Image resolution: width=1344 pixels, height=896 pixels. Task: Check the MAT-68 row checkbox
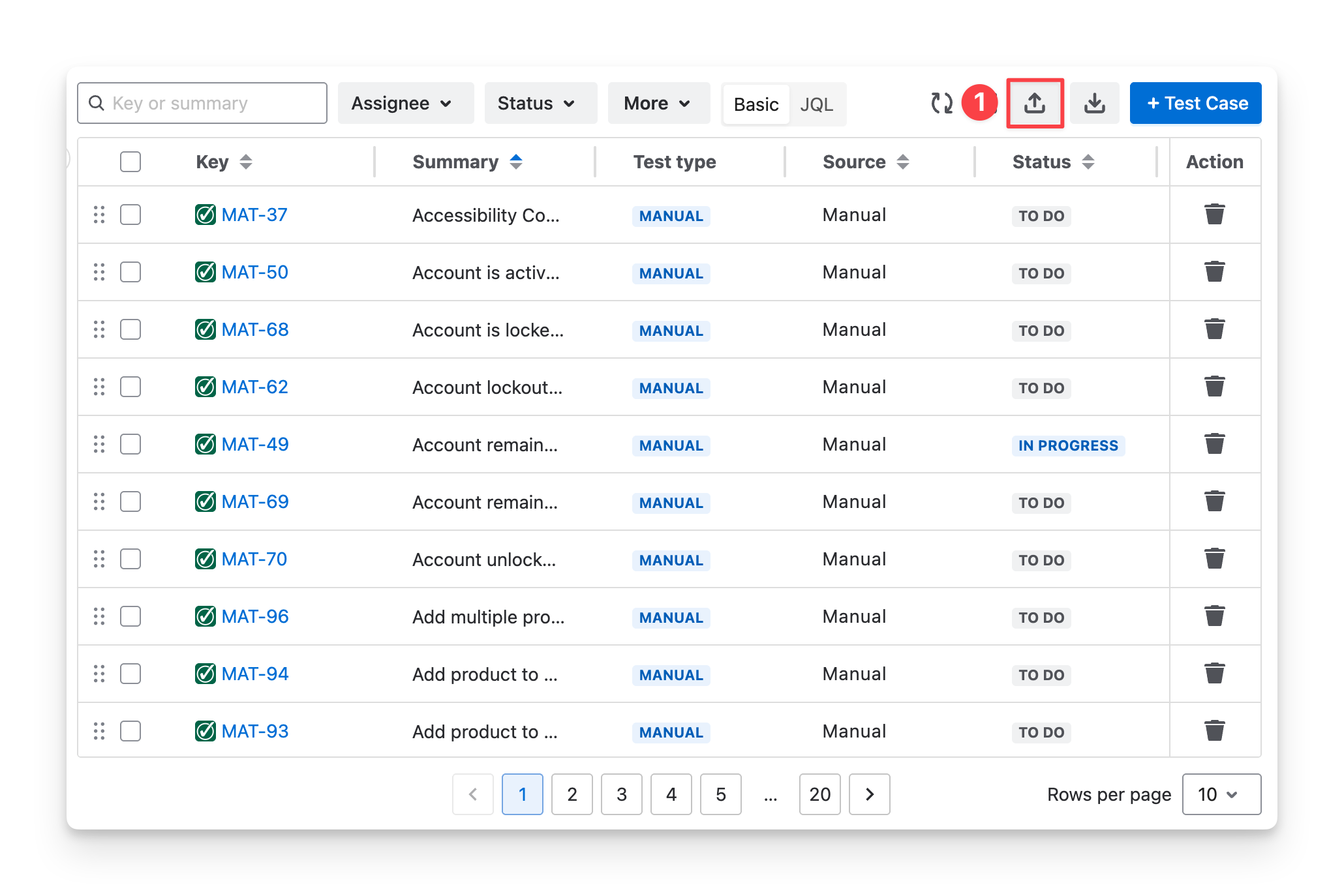coord(130,329)
